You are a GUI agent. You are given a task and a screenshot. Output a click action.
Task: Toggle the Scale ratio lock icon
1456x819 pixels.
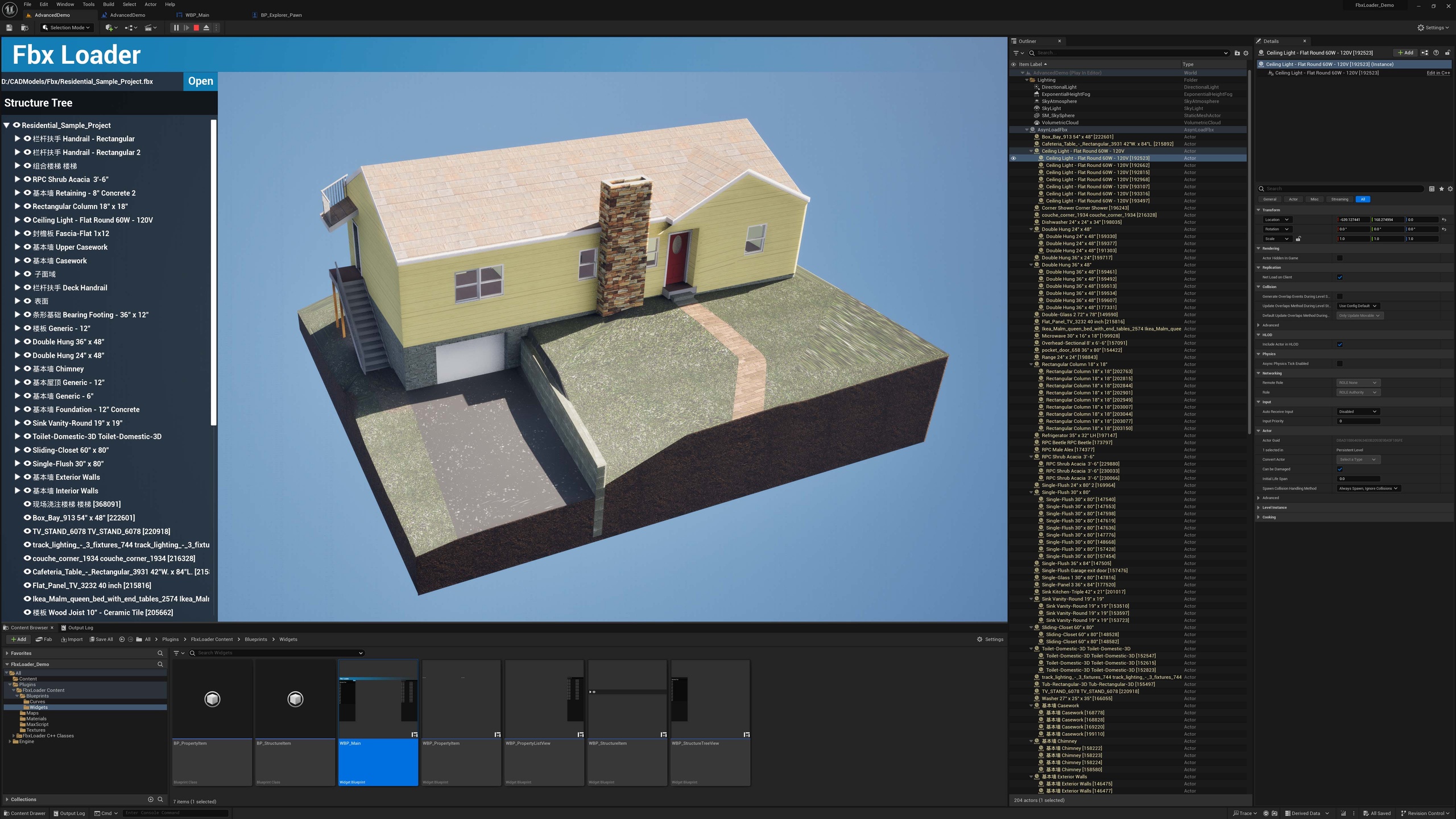coord(1298,239)
